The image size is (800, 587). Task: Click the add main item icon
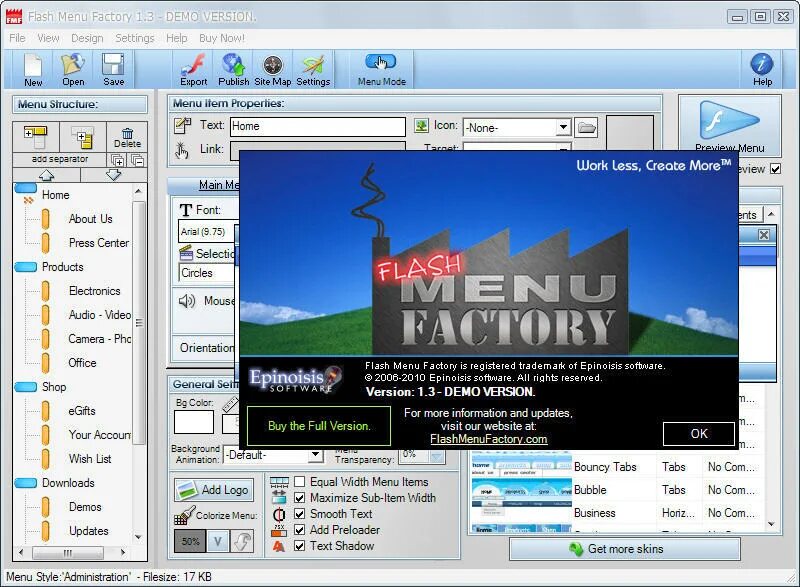36,136
